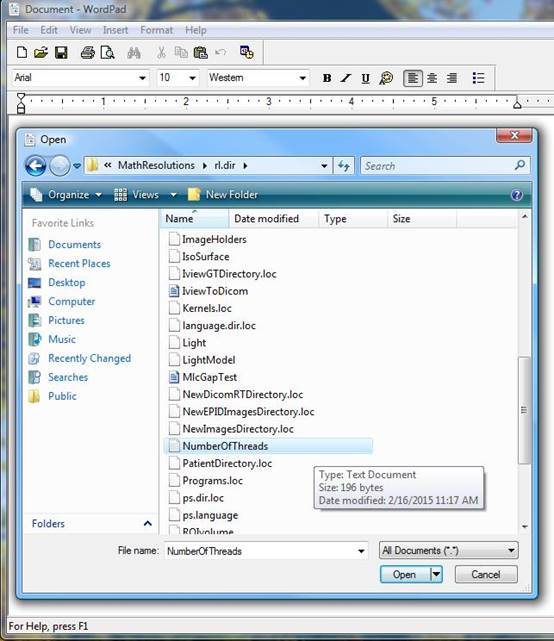The height and width of the screenshot is (641, 554).
Task: Click the Undo arrow icon
Action: [x=221, y=52]
